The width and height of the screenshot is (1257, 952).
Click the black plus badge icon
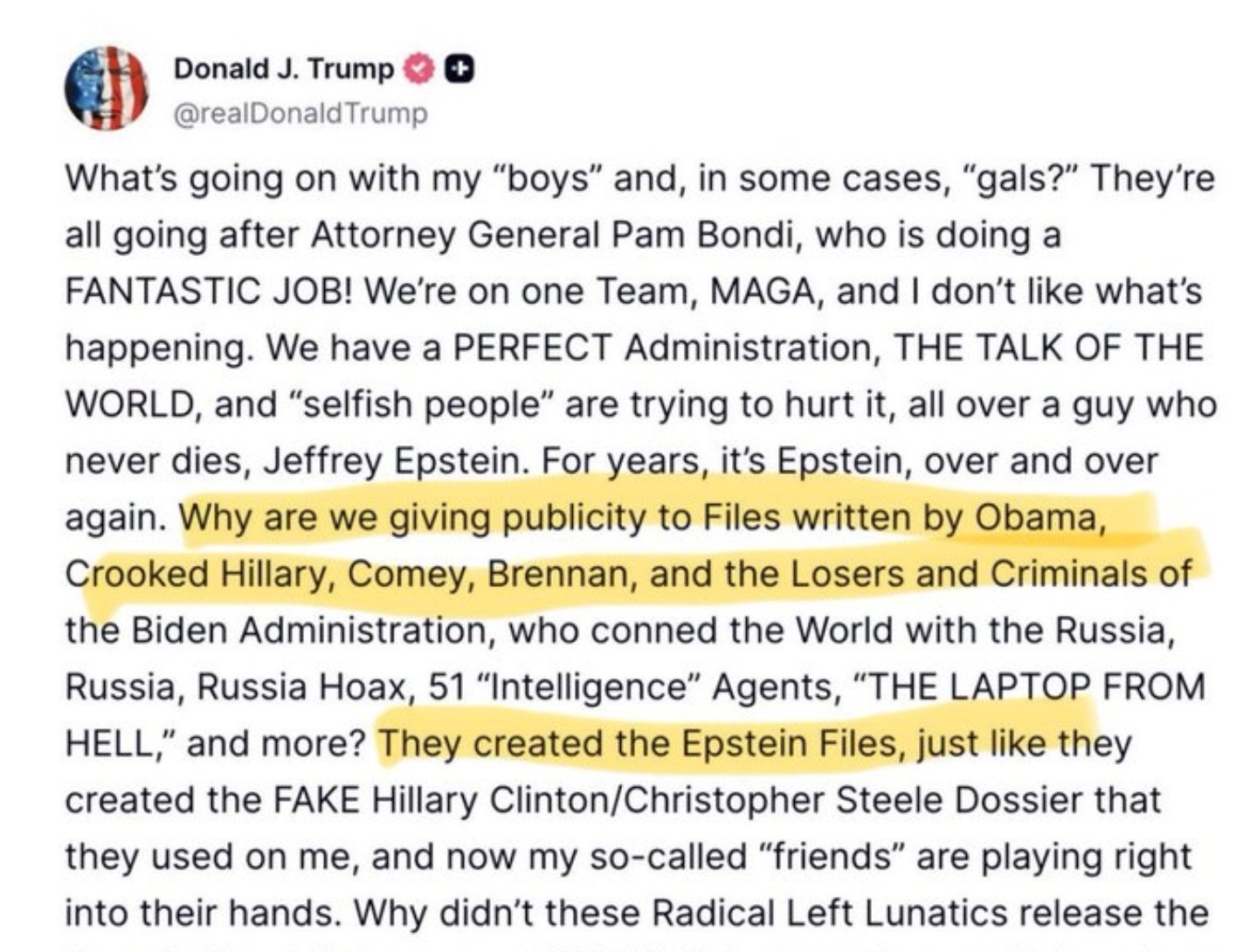point(460,69)
